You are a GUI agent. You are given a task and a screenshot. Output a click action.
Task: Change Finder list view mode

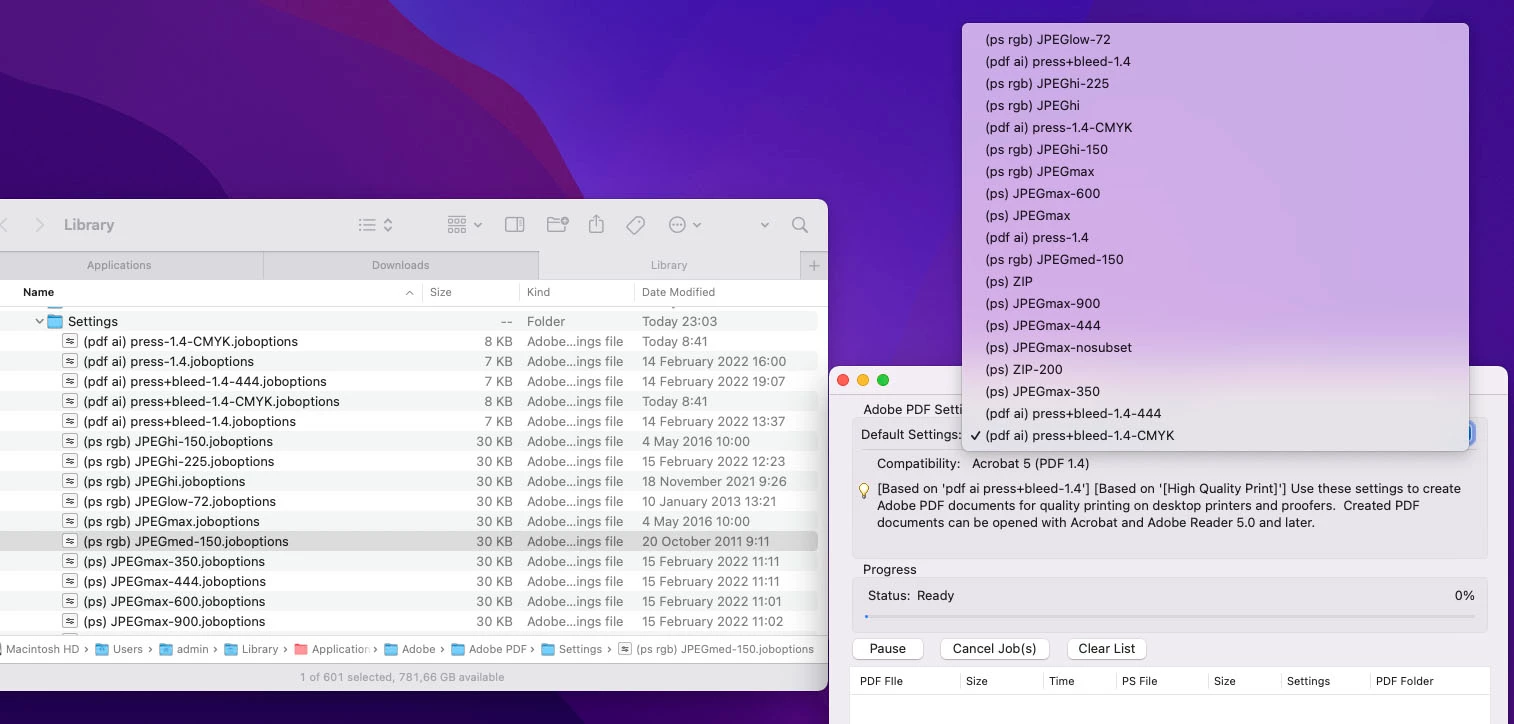point(376,225)
